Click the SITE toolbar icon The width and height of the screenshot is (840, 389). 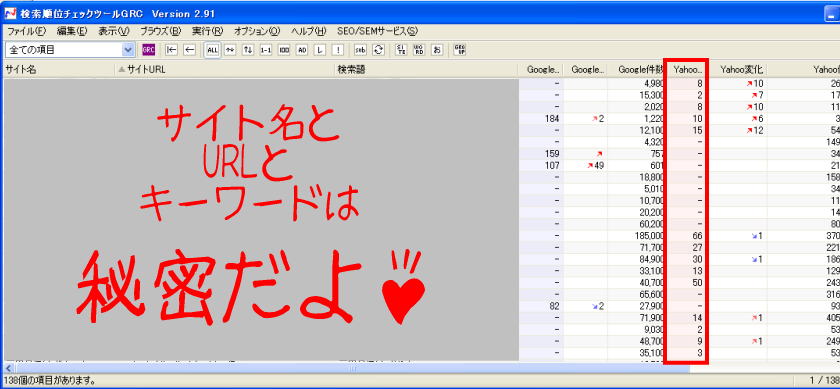(401, 50)
